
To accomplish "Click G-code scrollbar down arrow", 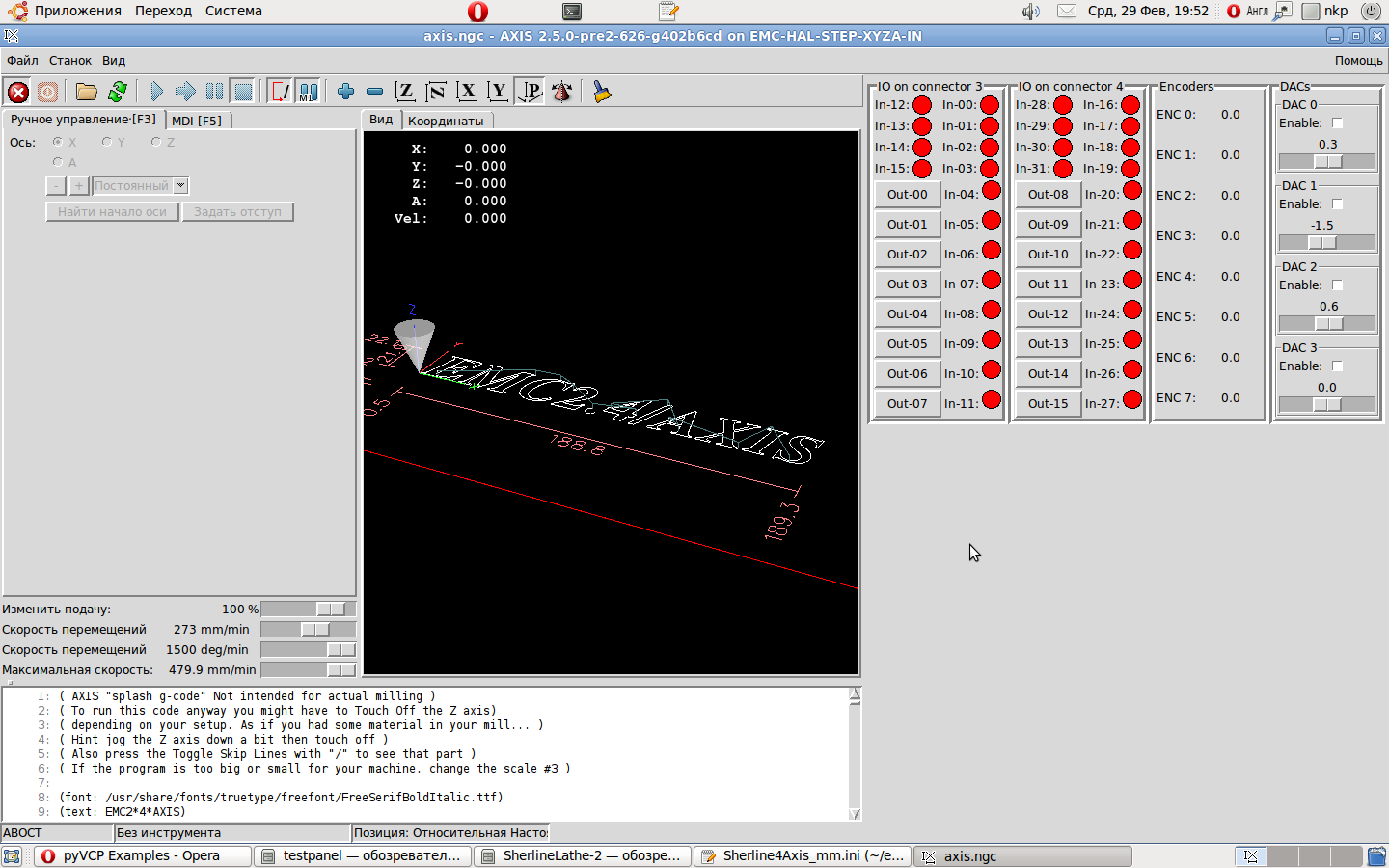I will click(855, 814).
